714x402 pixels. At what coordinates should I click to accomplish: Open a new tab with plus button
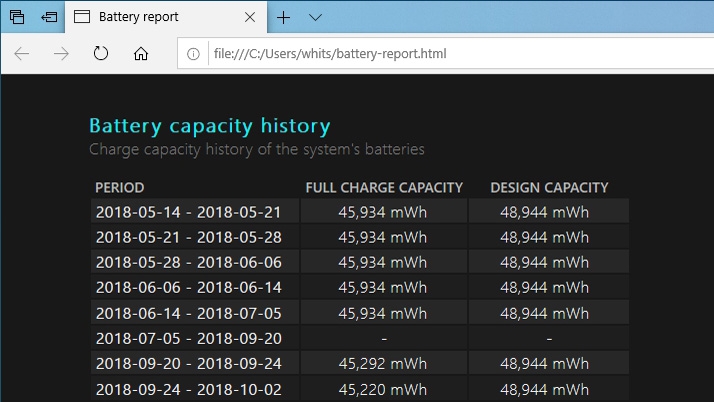284,17
